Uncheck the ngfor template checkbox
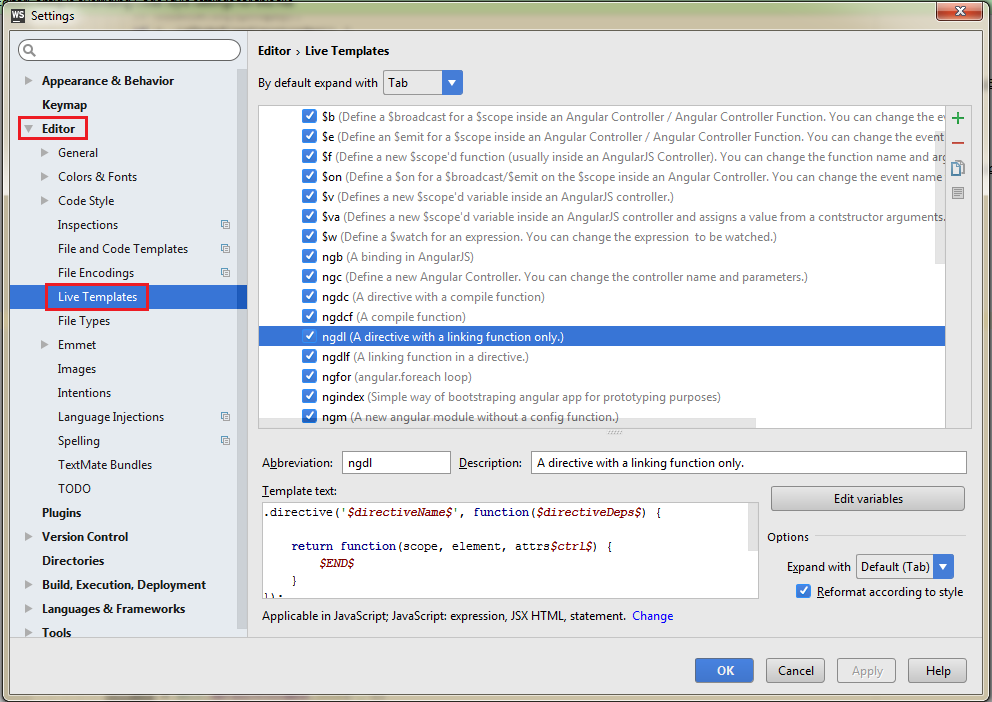This screenshot has width=992, height=702. click(309, 374)
